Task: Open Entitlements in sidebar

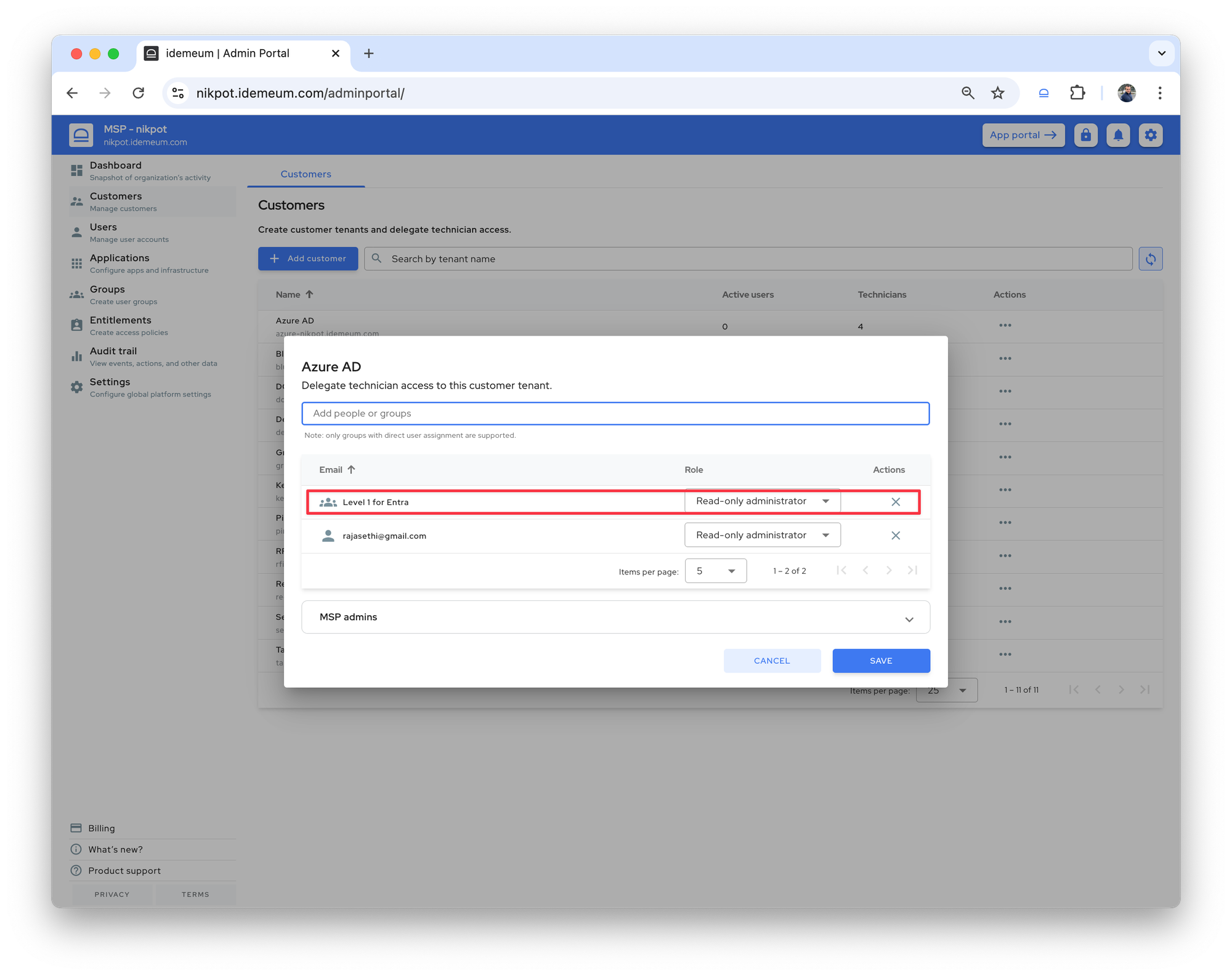Action: pos(152,325)
